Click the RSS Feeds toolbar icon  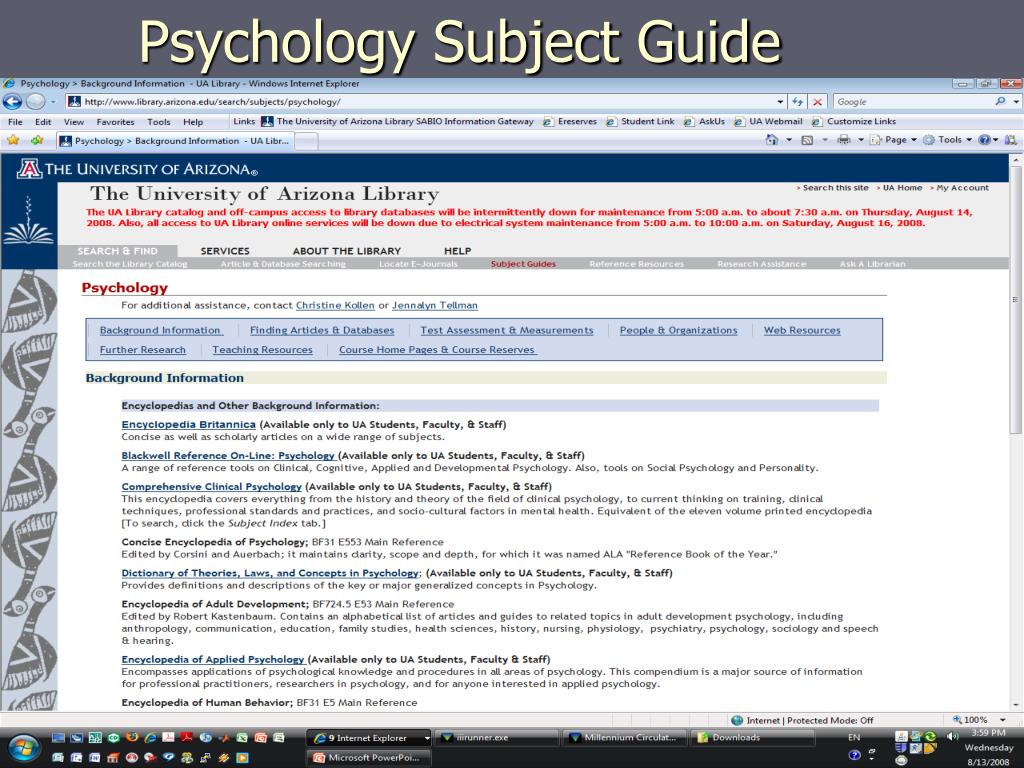[807, 140]
